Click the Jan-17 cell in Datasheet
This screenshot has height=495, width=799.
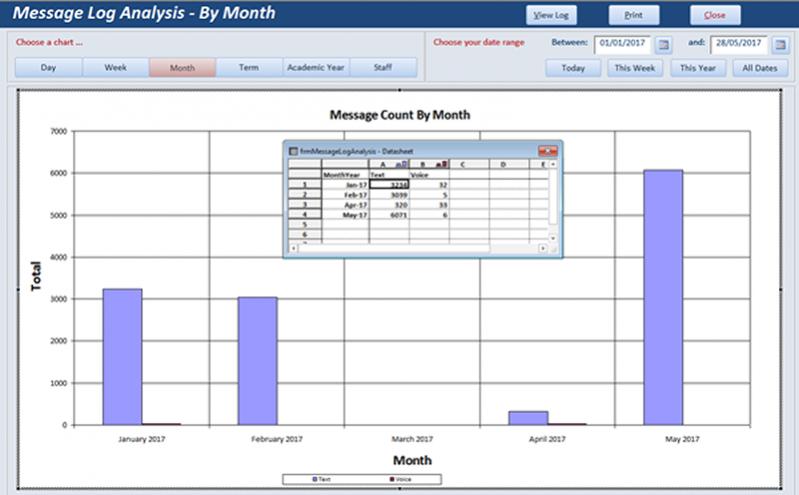(x=345, y=185)
